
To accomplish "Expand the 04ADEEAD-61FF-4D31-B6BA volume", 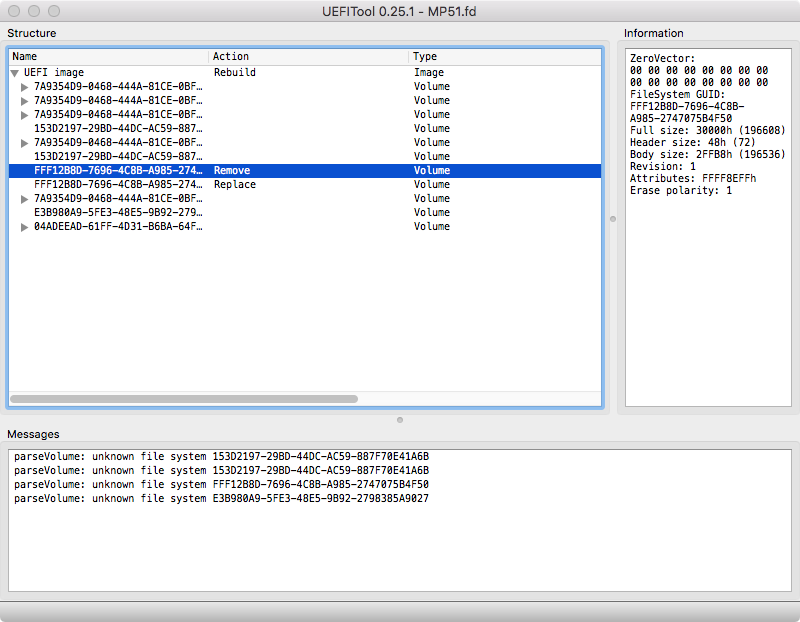I will [24, 227].
